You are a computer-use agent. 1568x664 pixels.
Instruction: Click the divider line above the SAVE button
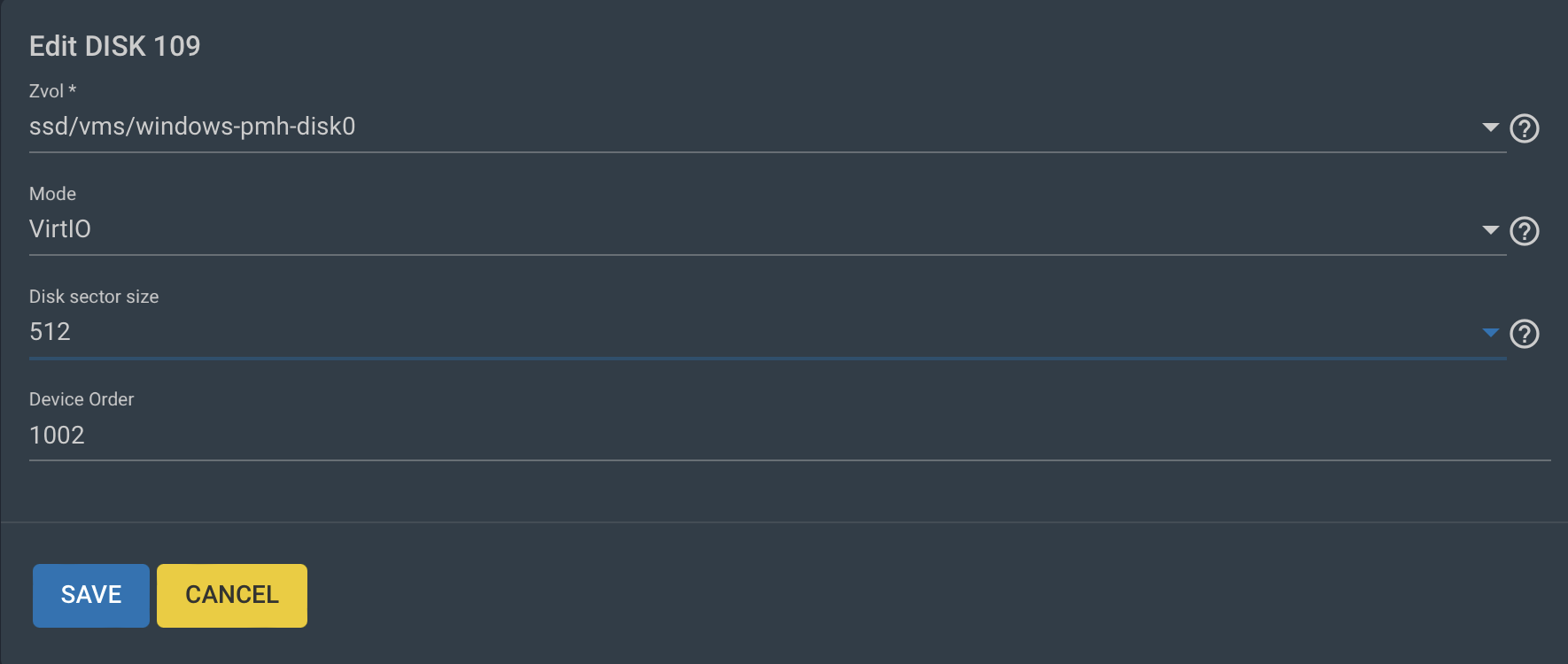click(784, 522)
